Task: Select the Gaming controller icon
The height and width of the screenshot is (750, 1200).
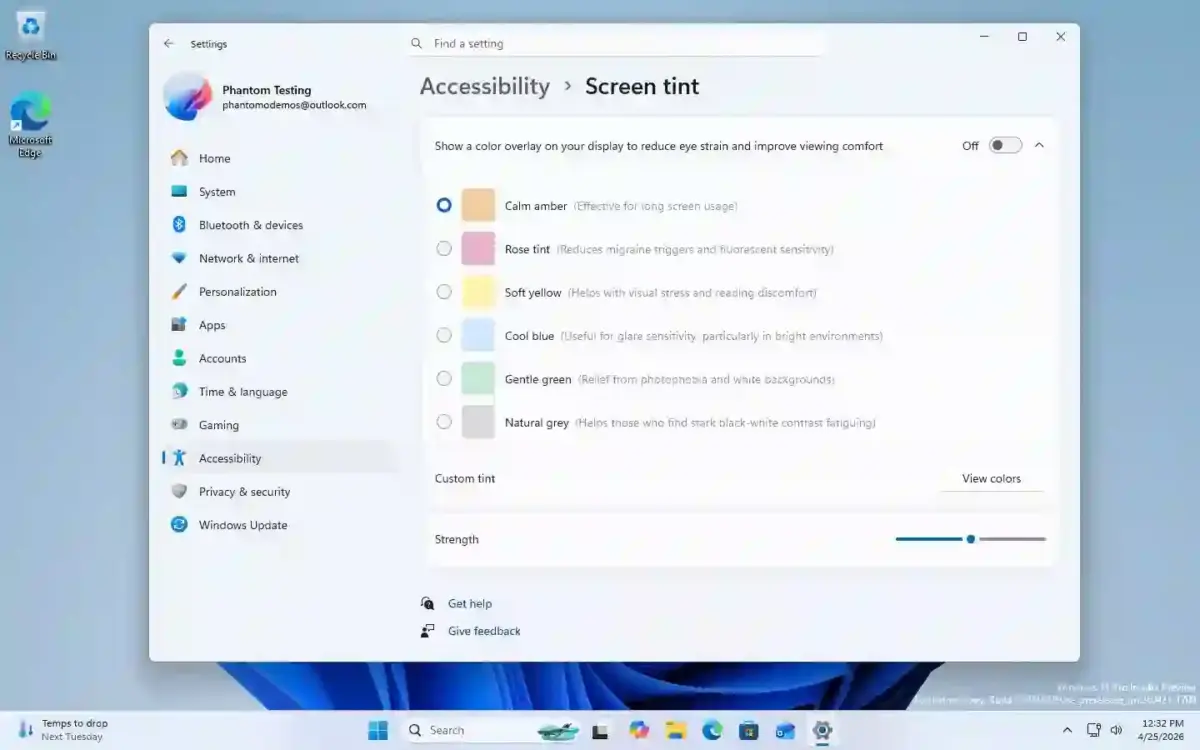Action: pyautogui.click(x=181, y=425)
